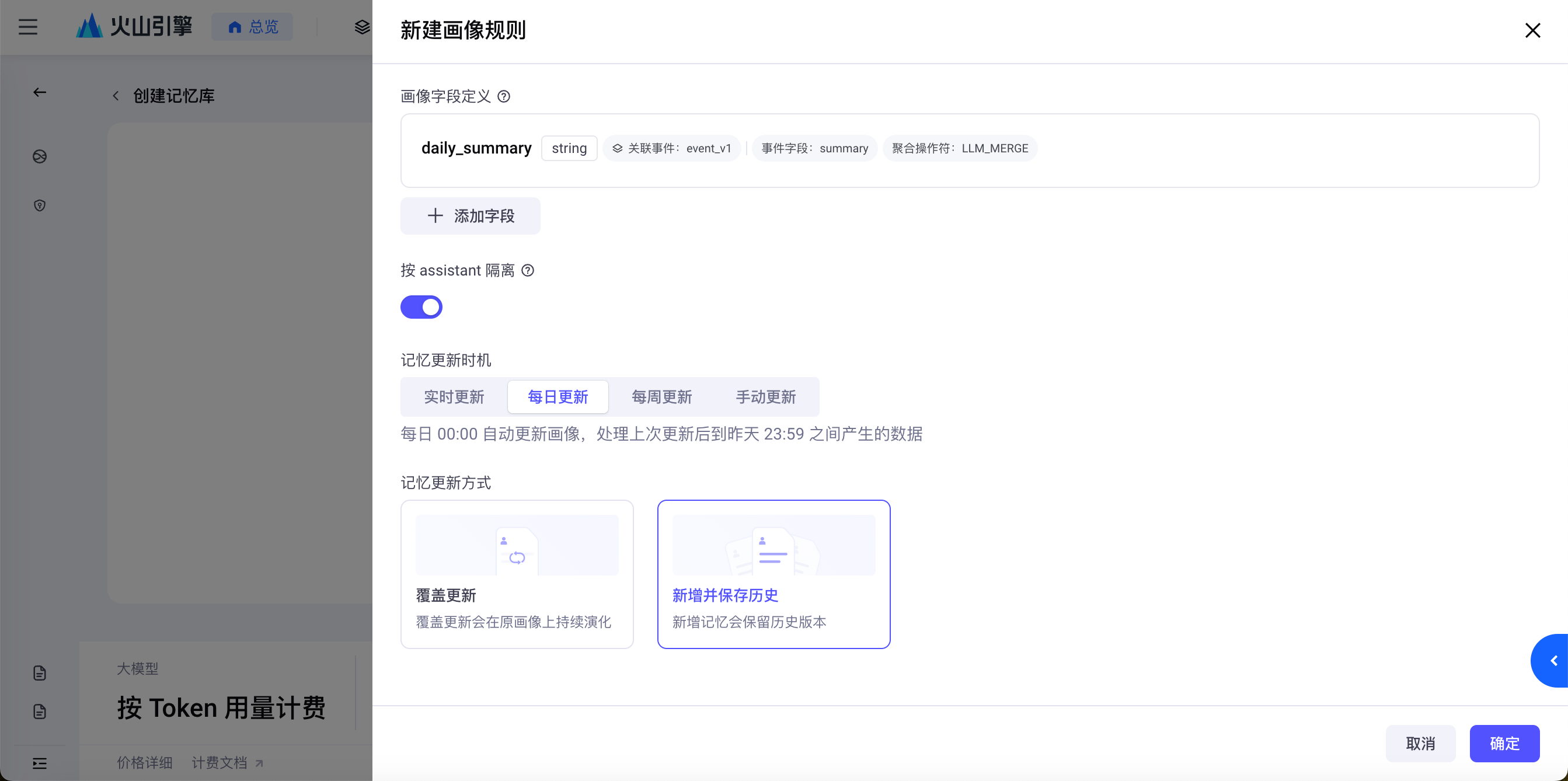Click the 添加字段 button
This screenshot has width=1568, height=781.
click(x=470, y=215)
